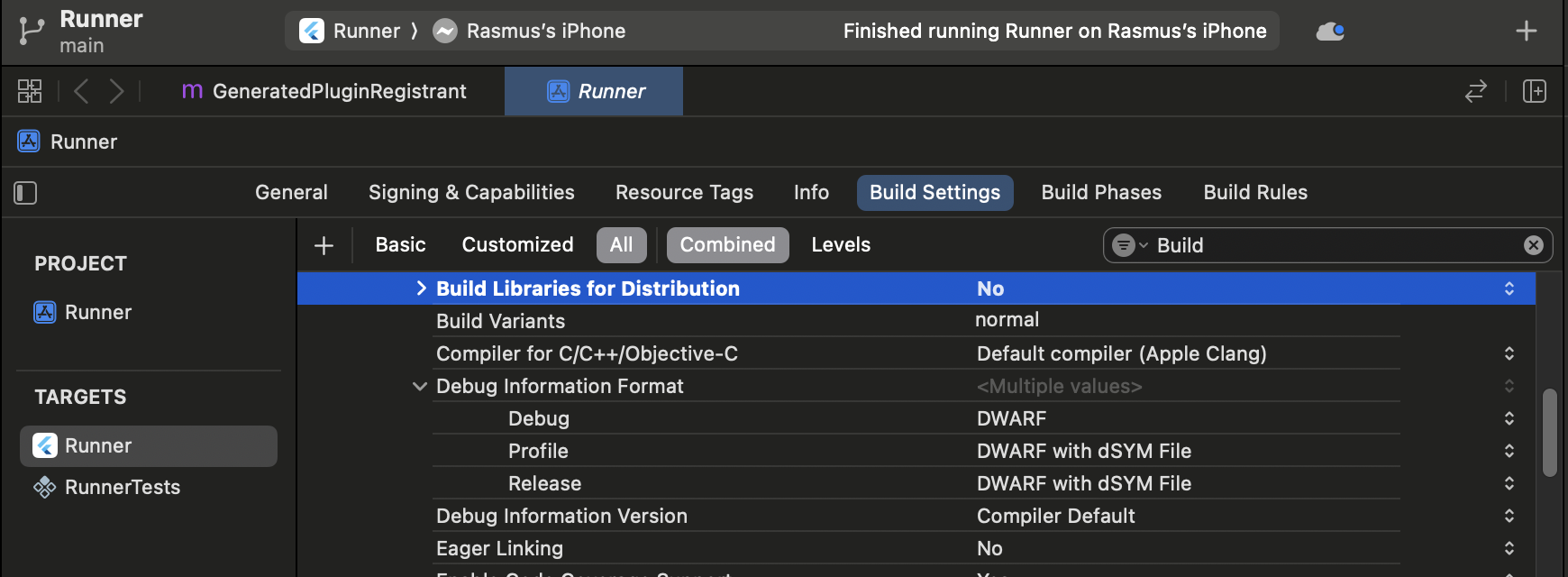
Task: Toggle the targets list sidebar icon
Action: click(x=25, y=193)
